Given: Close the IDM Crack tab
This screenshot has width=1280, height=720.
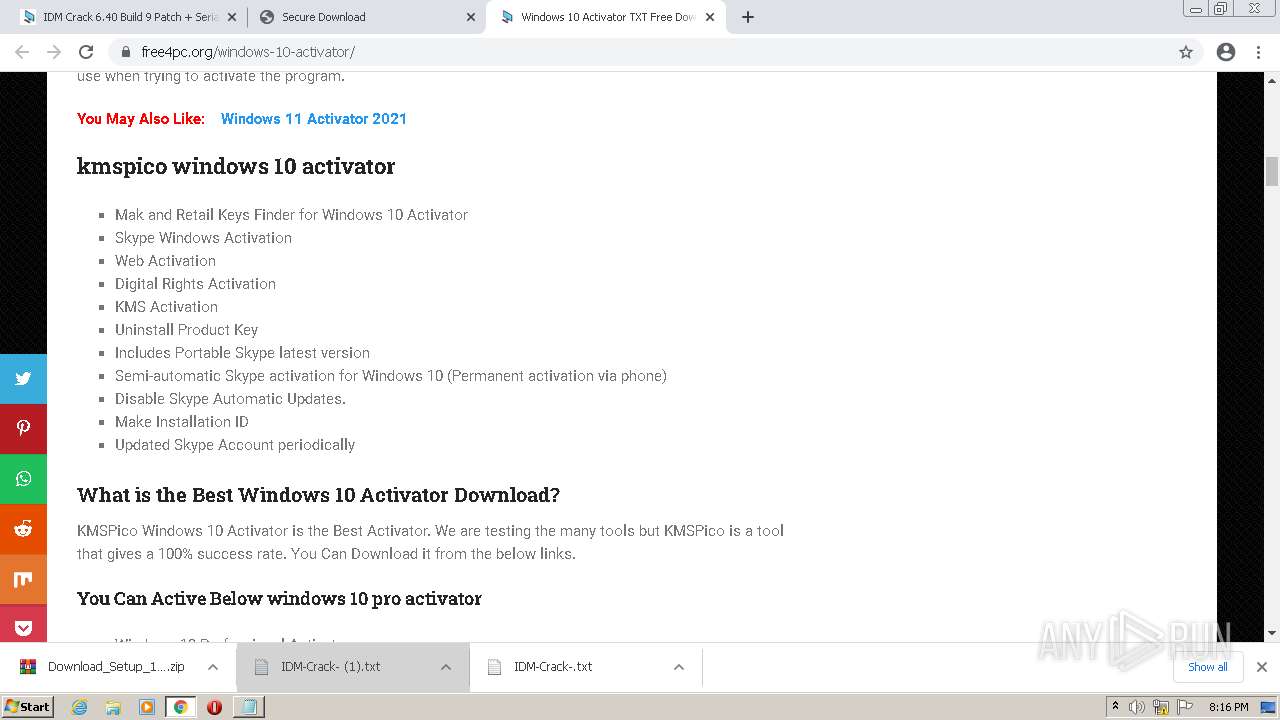Looking at the screenshot, I should 232,17.
